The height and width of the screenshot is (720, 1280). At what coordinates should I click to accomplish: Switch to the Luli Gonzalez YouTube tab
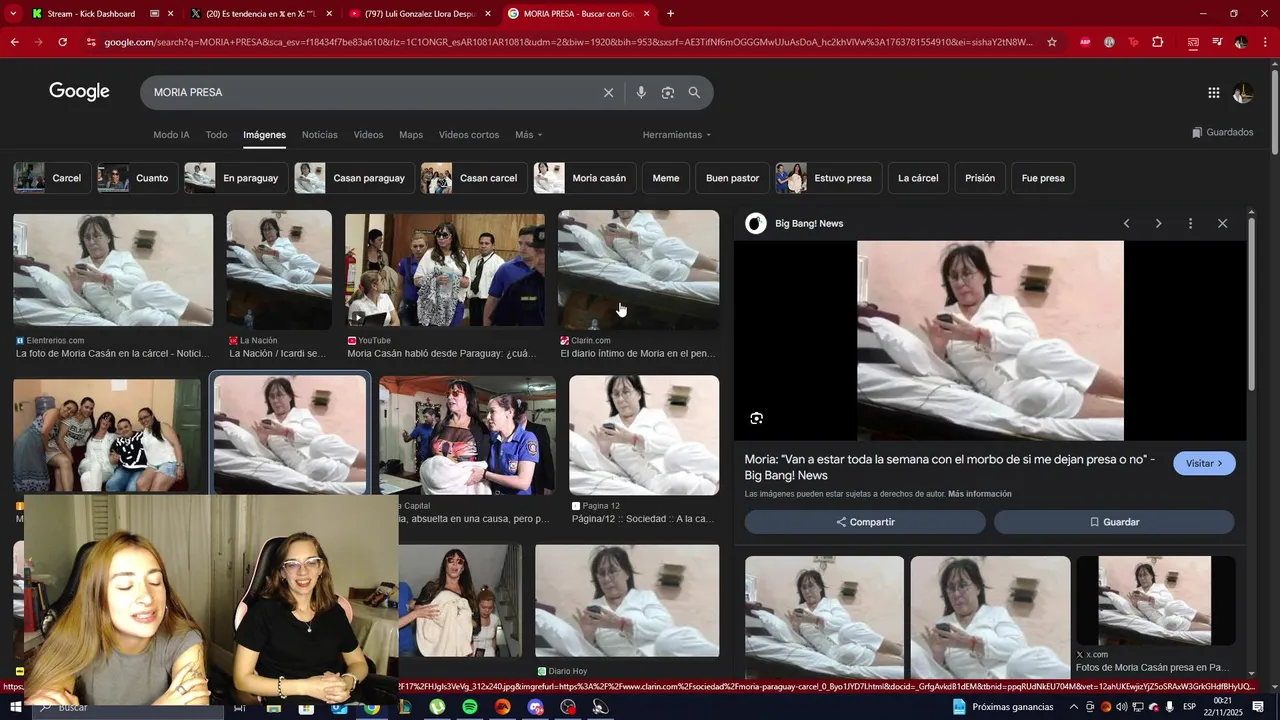pyautogui.click(x=421, y=14)
